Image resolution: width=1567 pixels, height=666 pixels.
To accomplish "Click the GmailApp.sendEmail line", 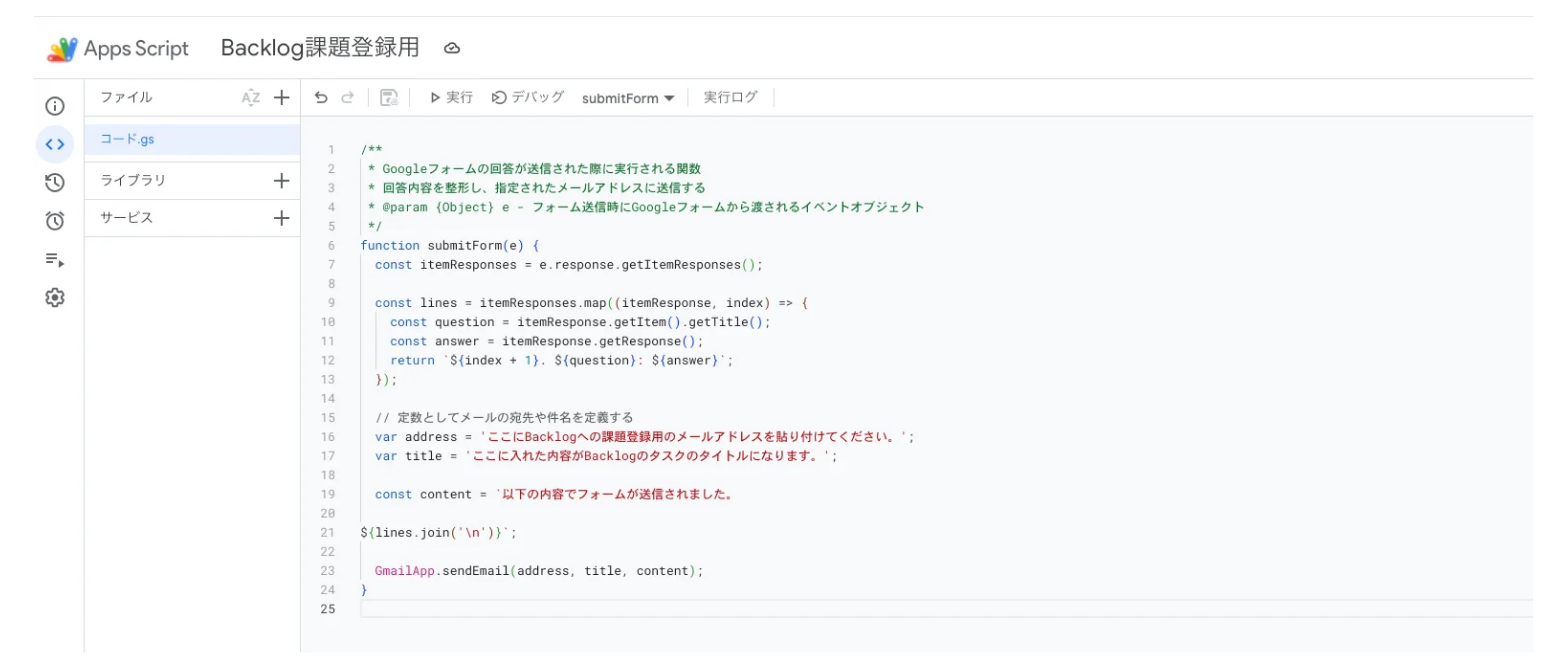I will coord(540,571).
